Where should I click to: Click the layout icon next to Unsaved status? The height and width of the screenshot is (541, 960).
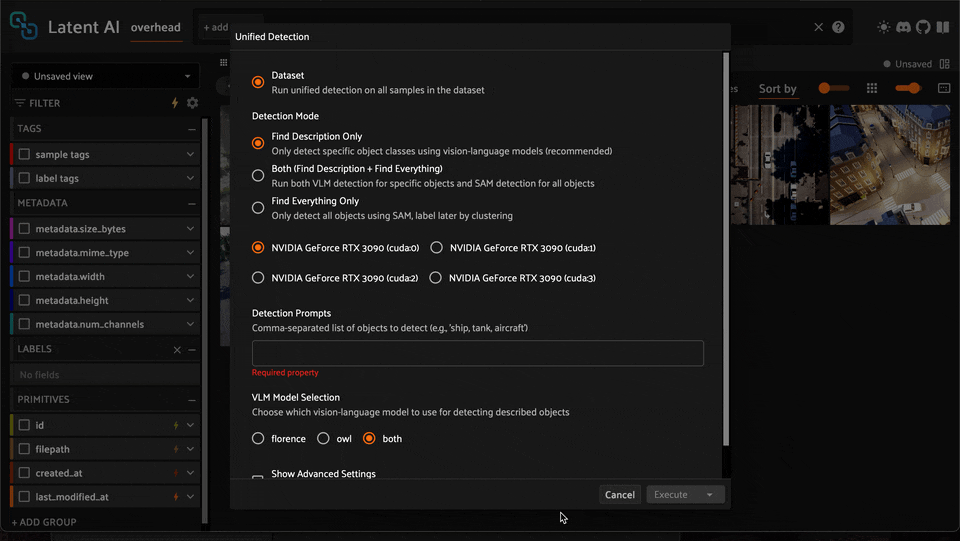pos(945,64)
